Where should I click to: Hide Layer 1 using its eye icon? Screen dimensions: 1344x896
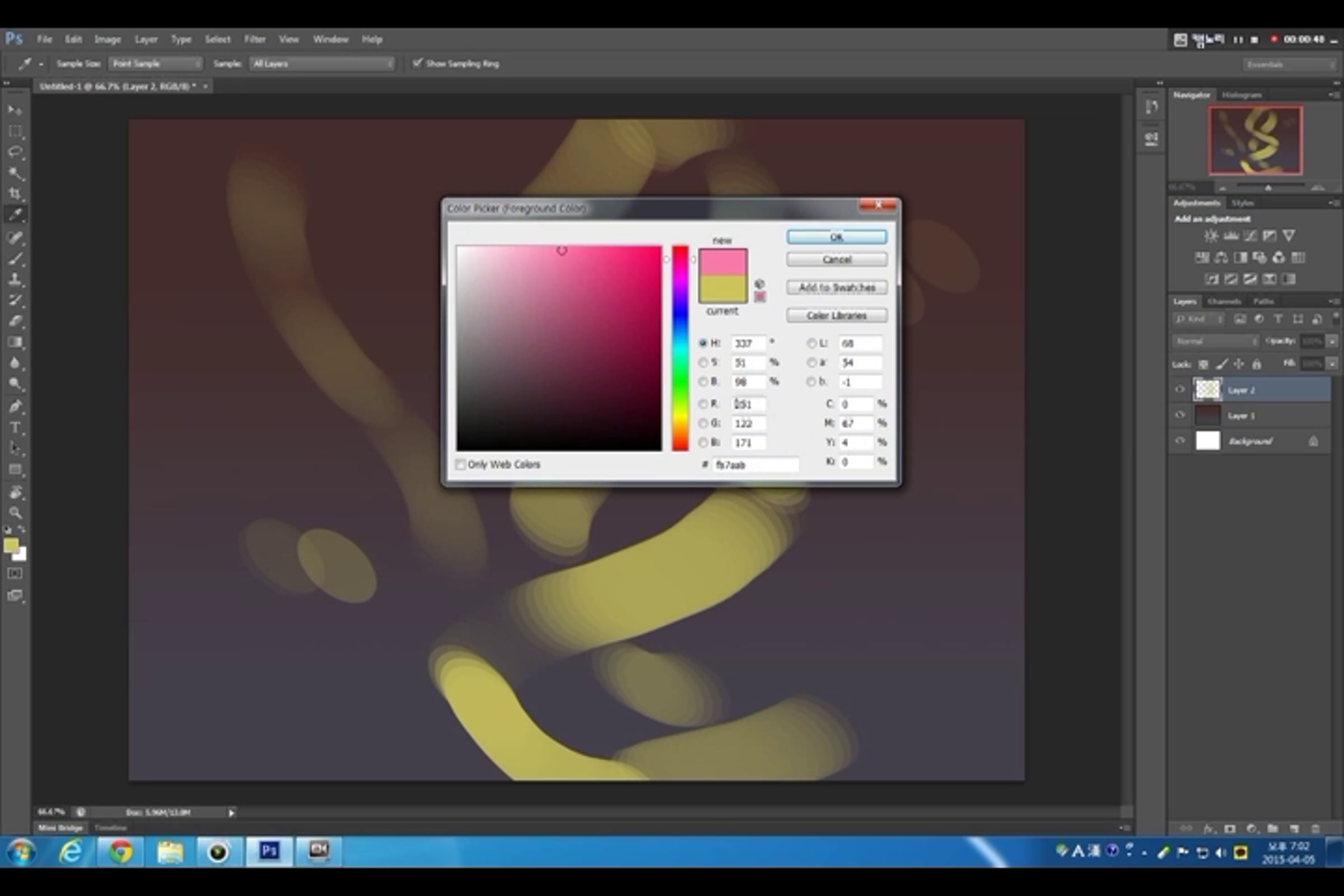pos(1179,416)
